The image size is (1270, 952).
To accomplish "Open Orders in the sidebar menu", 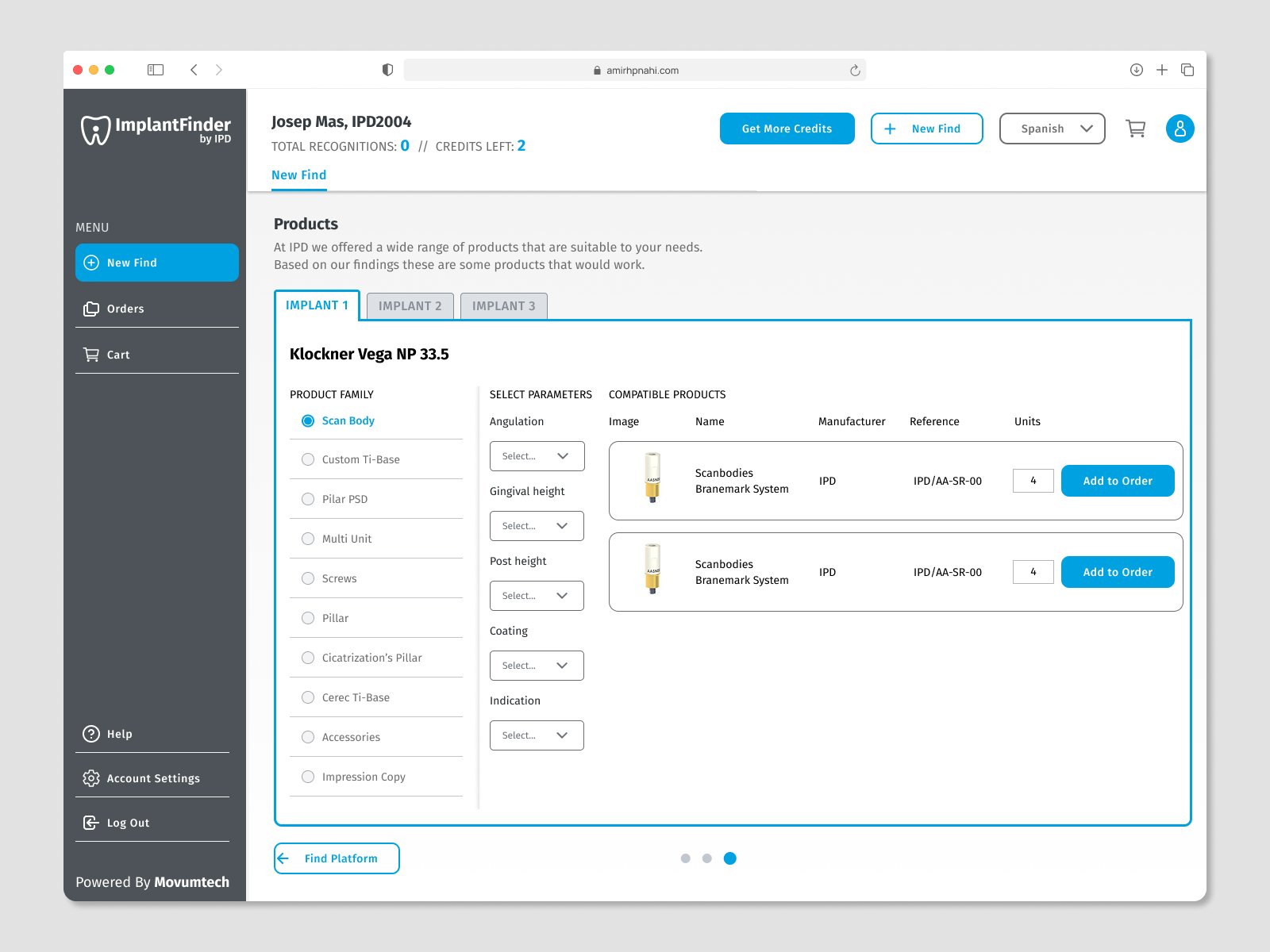I will click(x=157, y=309).
